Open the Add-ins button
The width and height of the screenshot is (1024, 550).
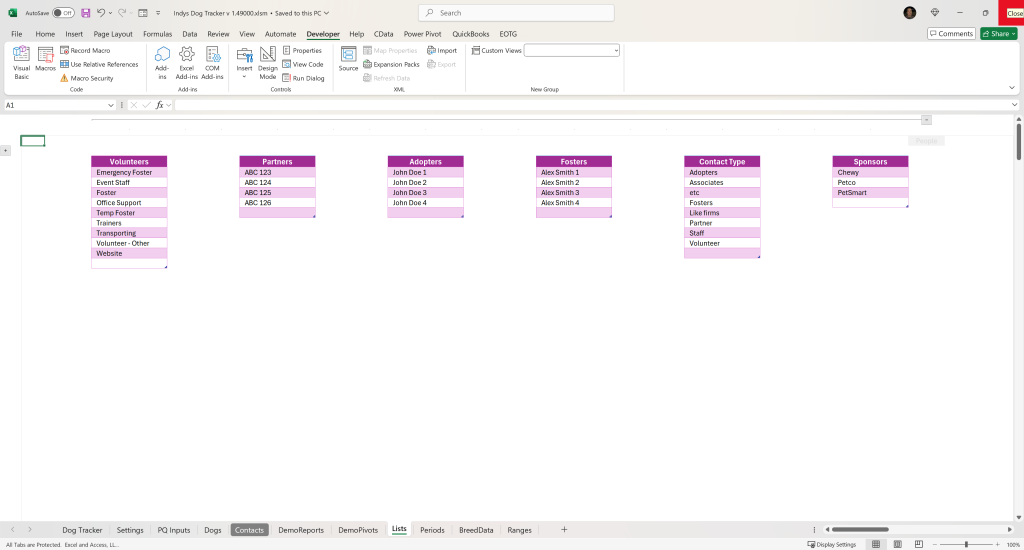pos(162,63)
